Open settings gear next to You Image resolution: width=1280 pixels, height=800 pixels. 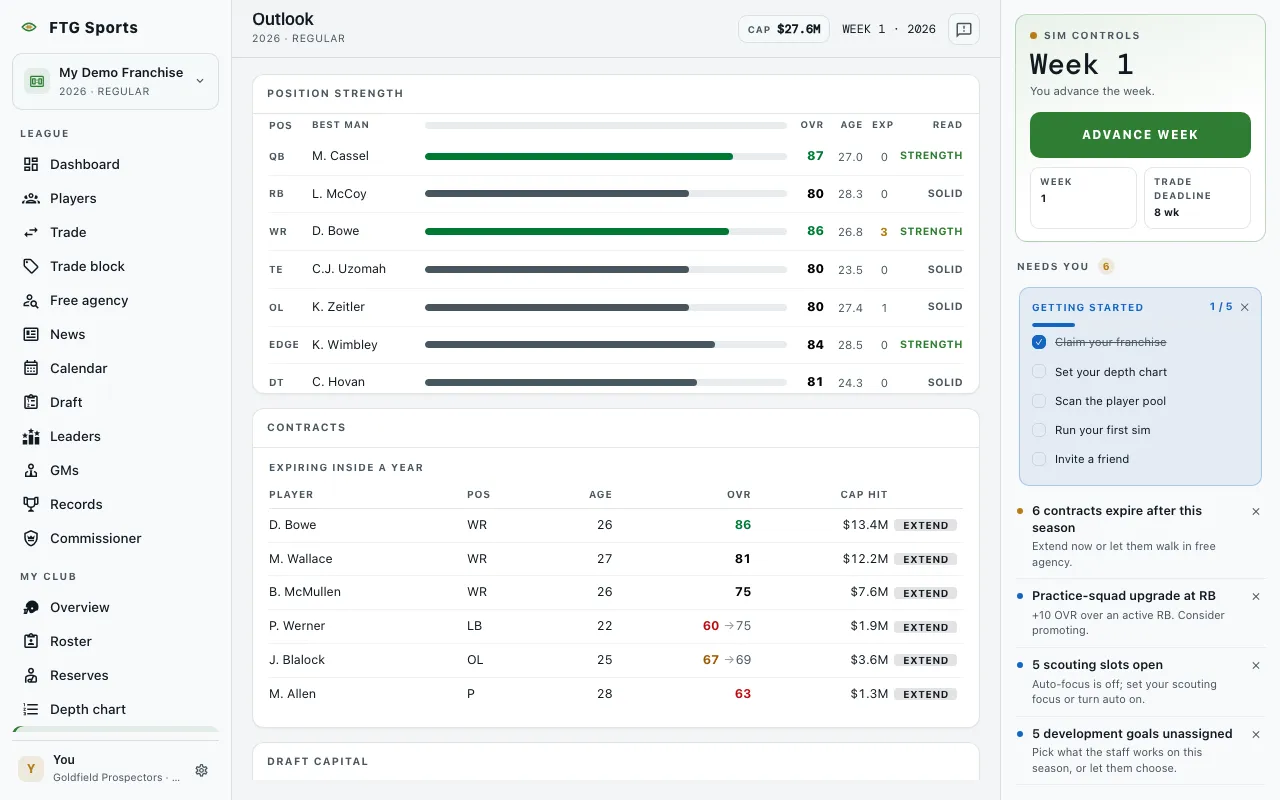tap(202, 770)
